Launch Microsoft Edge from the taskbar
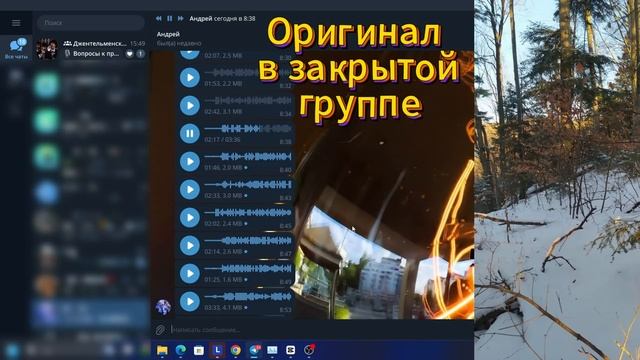This screenshot has height=360, width=640. point(181,350)
